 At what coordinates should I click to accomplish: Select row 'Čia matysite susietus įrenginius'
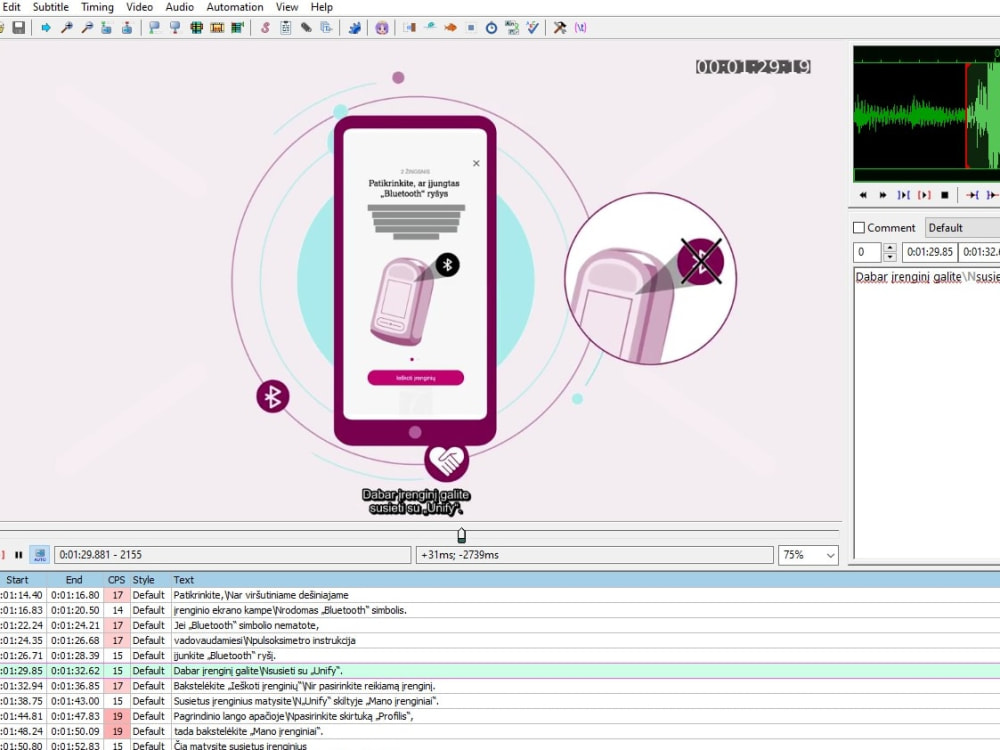[500, 745]
